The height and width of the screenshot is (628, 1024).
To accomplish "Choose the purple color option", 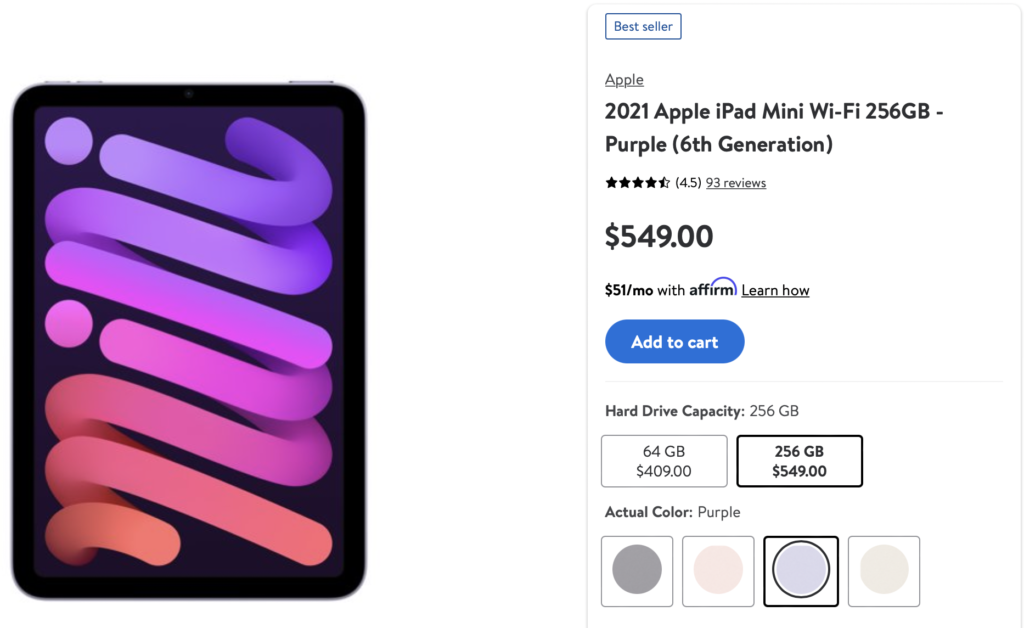I will 800,571.
